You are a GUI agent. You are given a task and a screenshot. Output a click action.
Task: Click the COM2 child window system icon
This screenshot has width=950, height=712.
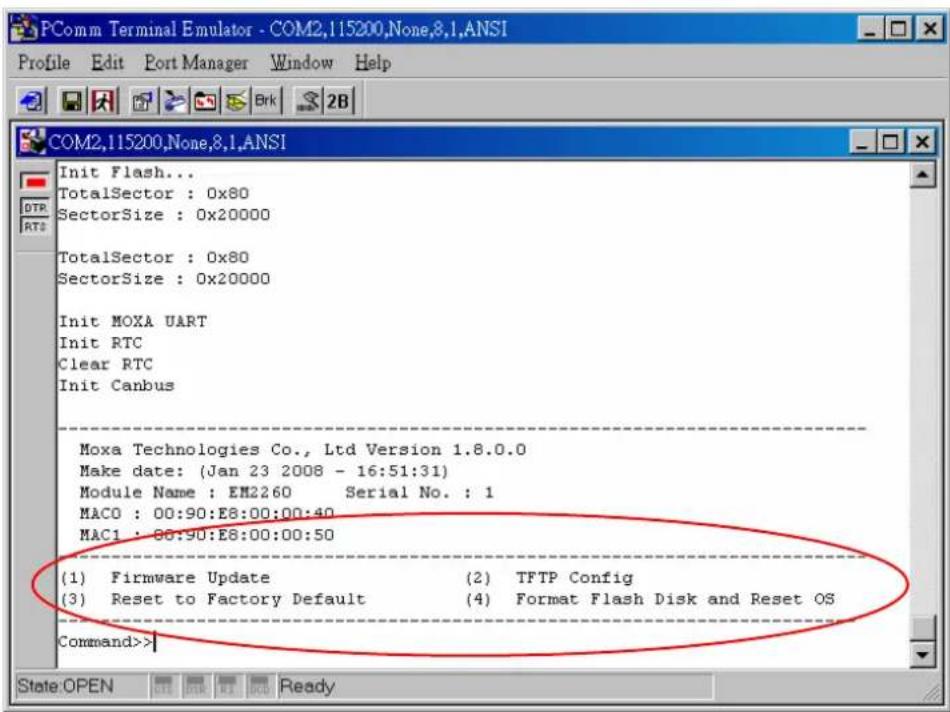[x=32, y=142]
